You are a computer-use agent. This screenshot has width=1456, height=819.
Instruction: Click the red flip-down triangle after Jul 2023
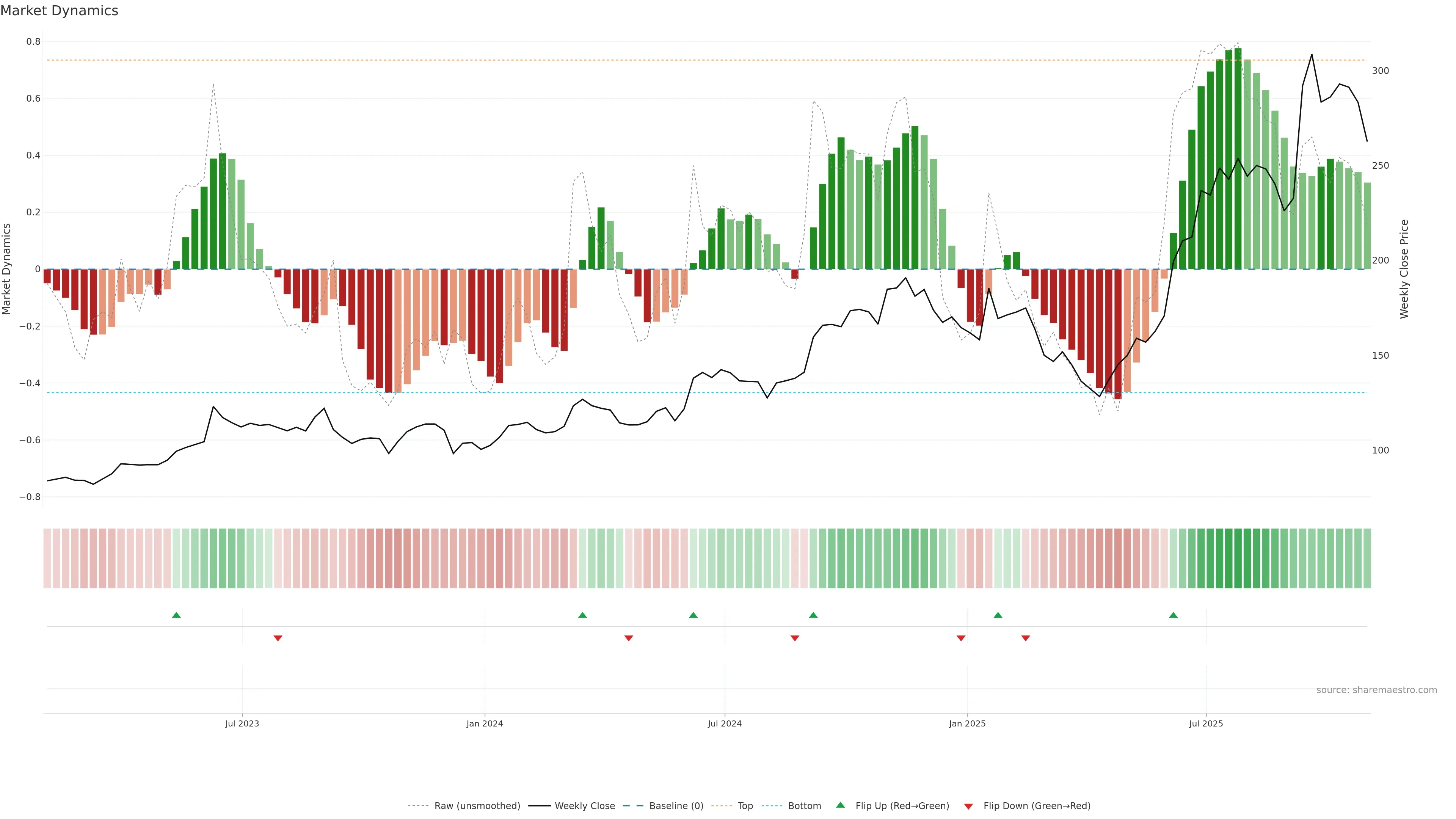(x=278, y=638)
